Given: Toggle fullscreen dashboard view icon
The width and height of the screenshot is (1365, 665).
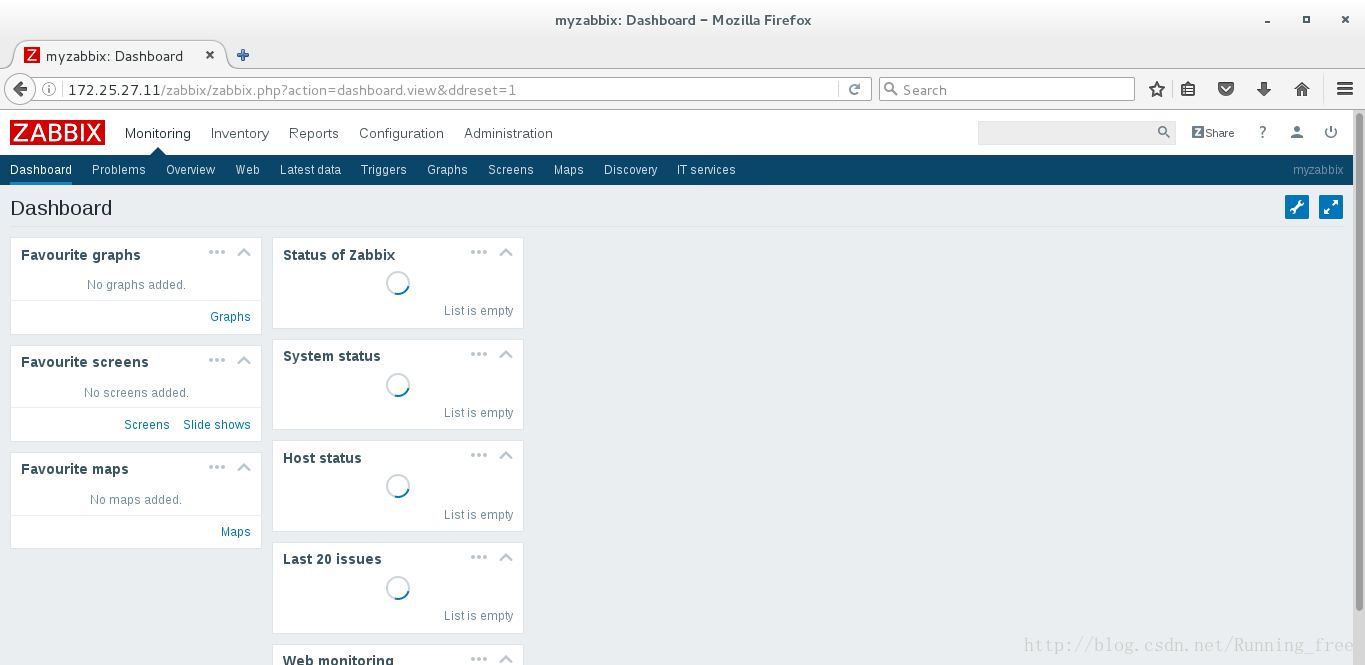Looking at the screenshot, I should tap(1330, 207).
